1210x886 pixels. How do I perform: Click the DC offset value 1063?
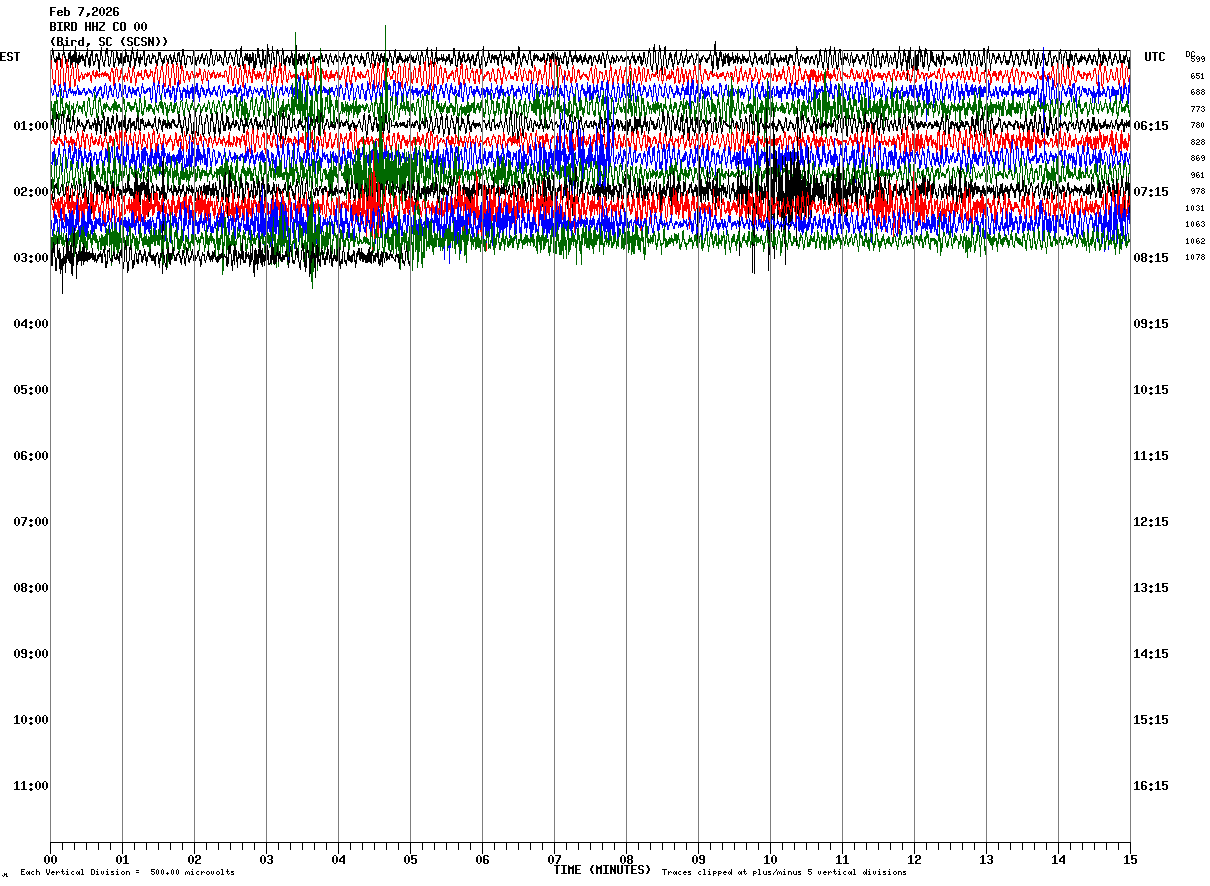point(1195,225)
